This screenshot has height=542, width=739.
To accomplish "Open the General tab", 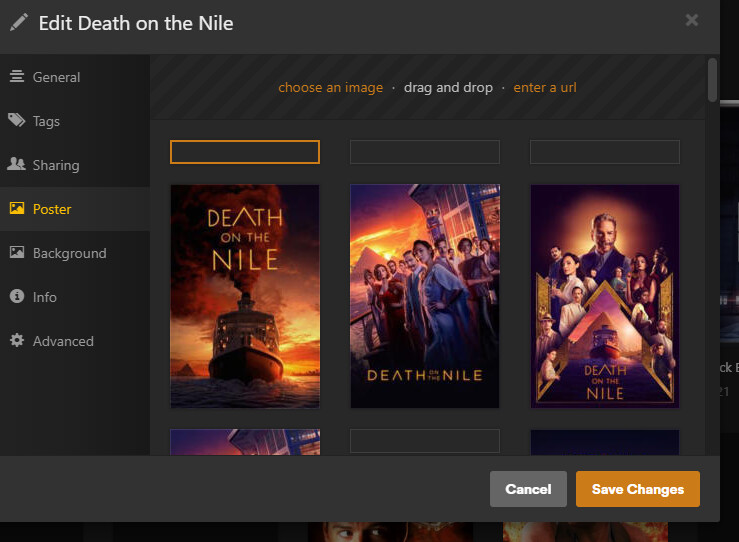I will (75, 77).
